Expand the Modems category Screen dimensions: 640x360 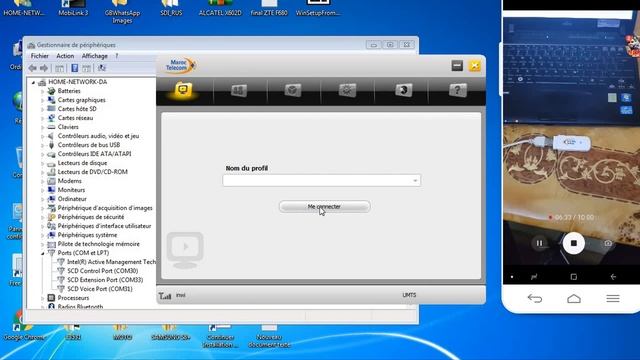tap(42, 181)
